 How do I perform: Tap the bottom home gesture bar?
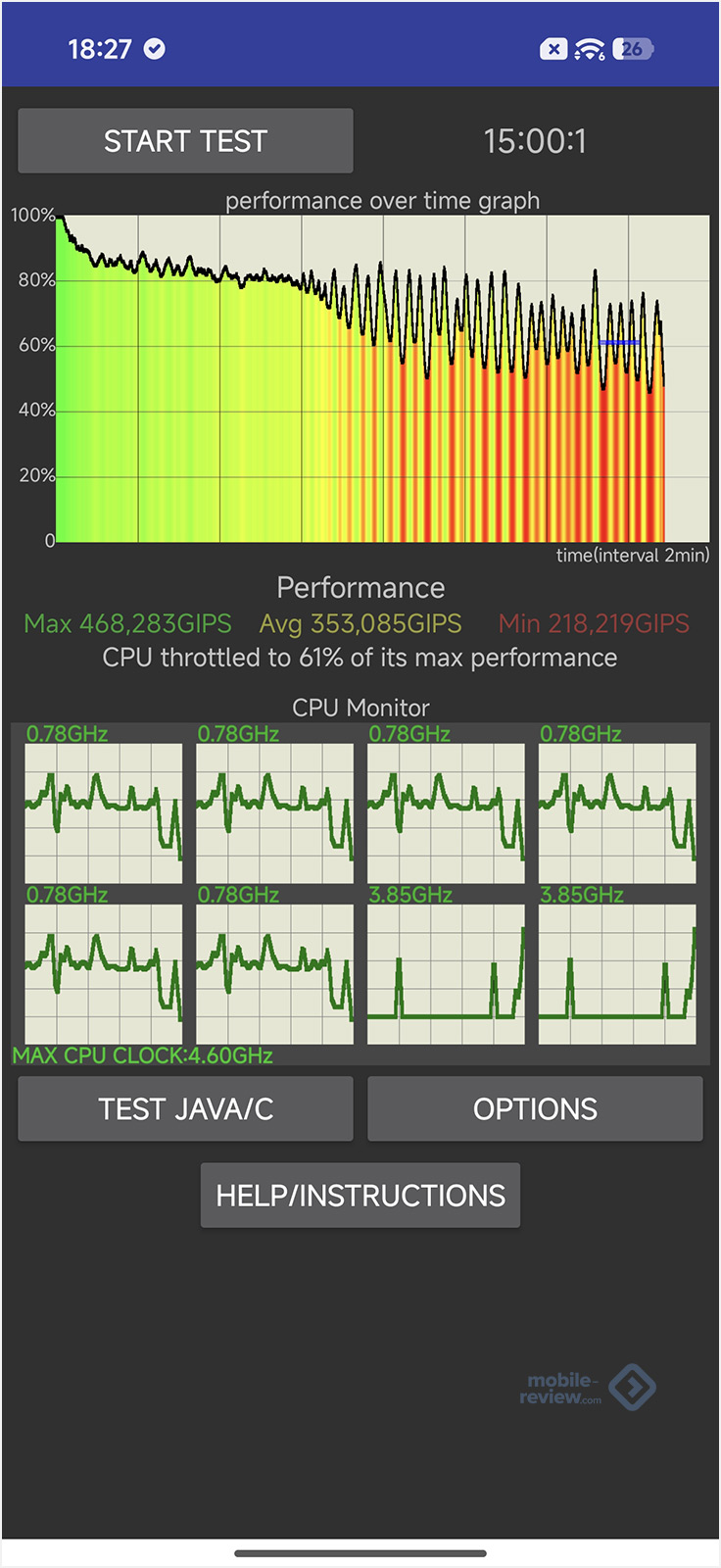tap(360, 1553)
